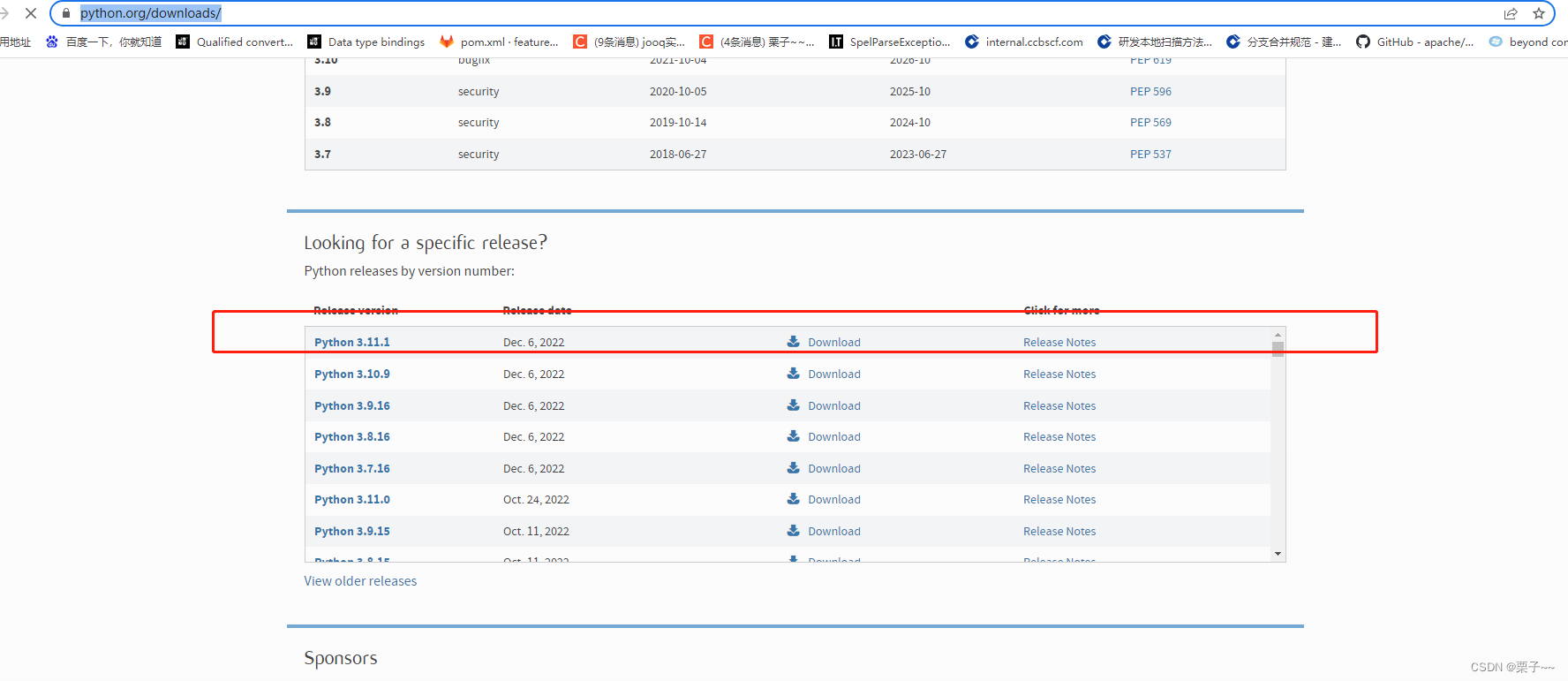Open the Data type bindings bookmark

(366, 42)
